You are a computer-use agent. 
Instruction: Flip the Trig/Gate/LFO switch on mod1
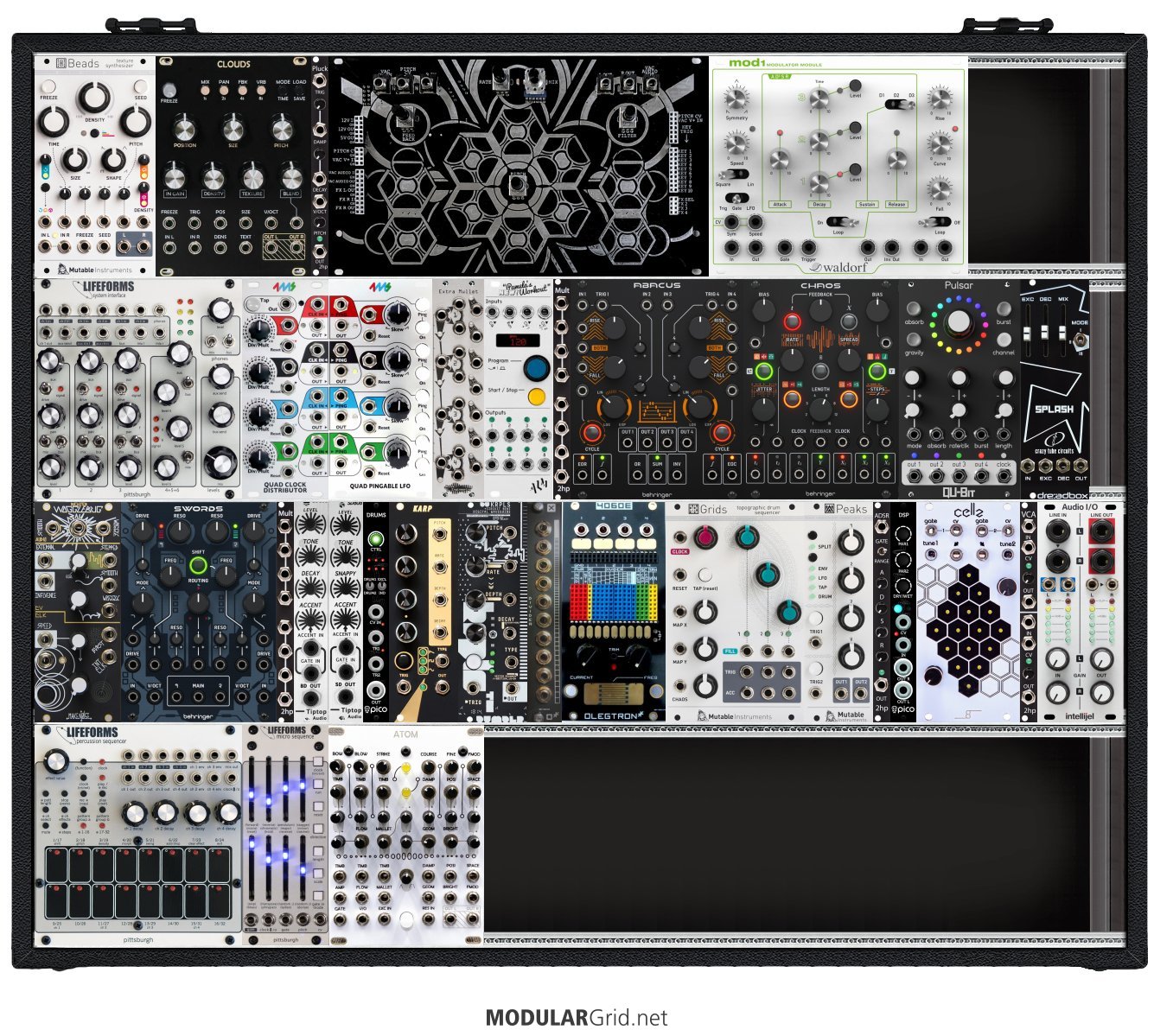pos(736,200)
